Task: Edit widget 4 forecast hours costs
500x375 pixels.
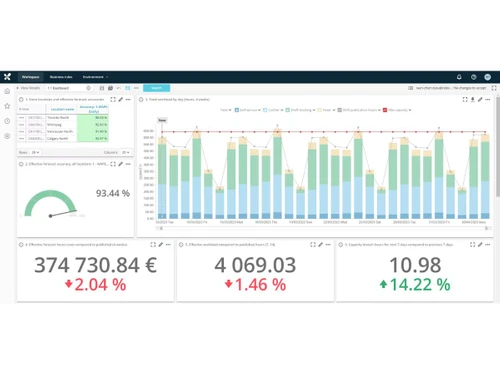Action: [x=161, y=245]
